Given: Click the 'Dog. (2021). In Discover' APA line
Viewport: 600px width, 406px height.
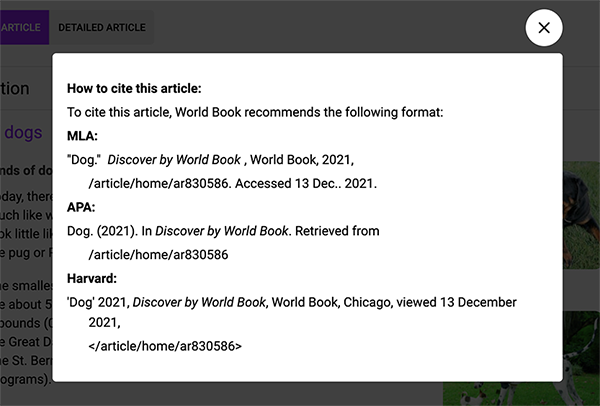Looking at the screenshot, I should 223,231.
